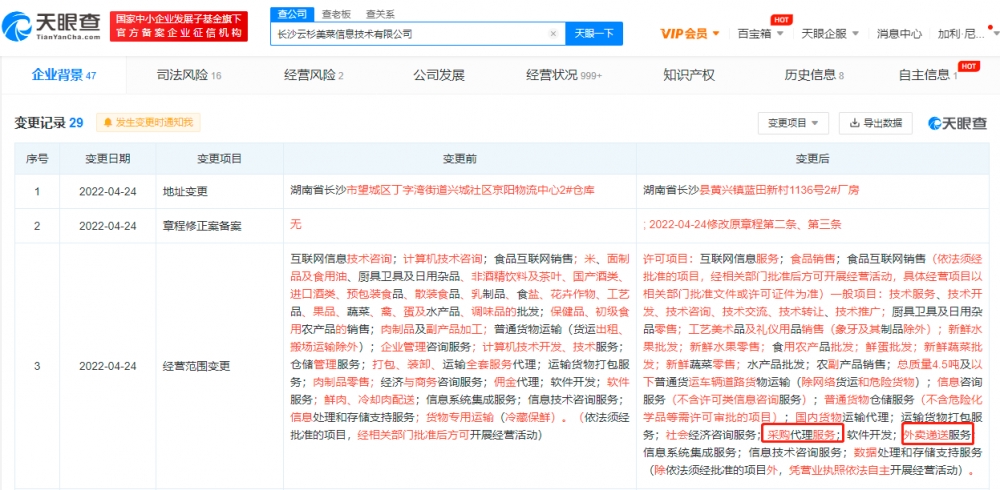The width and height of the screenshot is (1000, 490).
Task: Select the 查老板 search tab
Action: [334, 13]
